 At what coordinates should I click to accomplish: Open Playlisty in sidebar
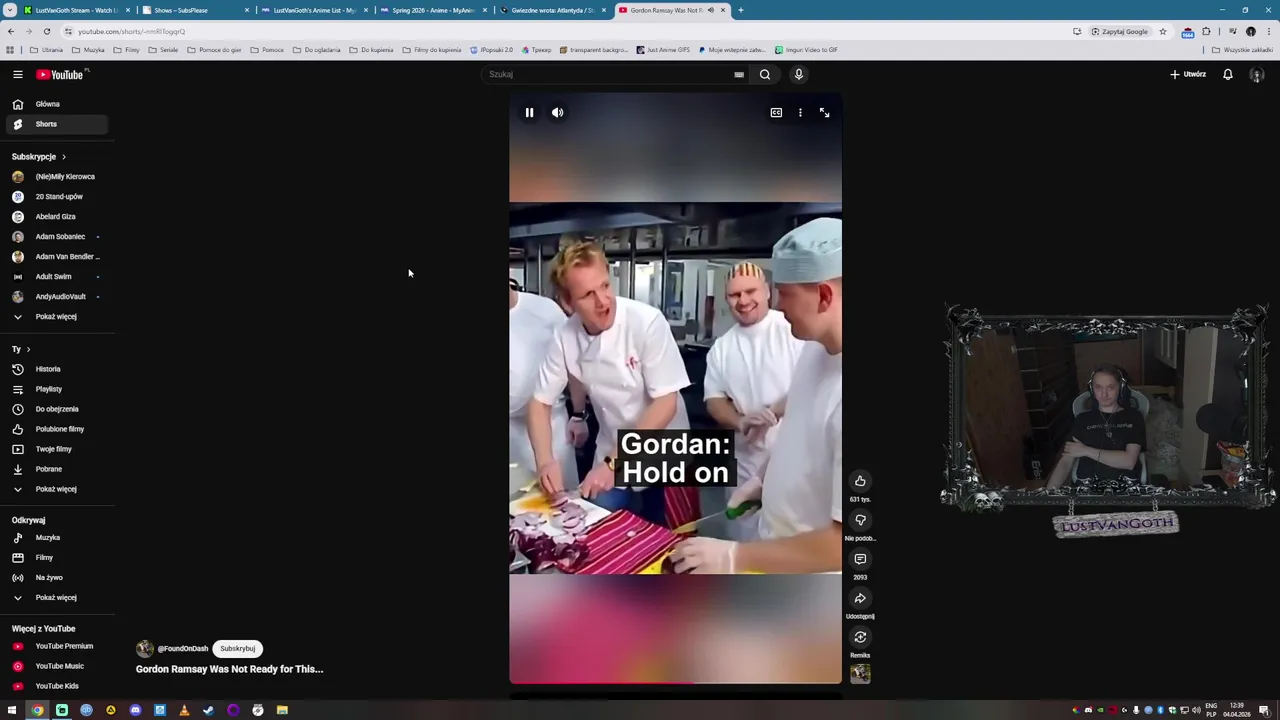(x=56, y=389)
